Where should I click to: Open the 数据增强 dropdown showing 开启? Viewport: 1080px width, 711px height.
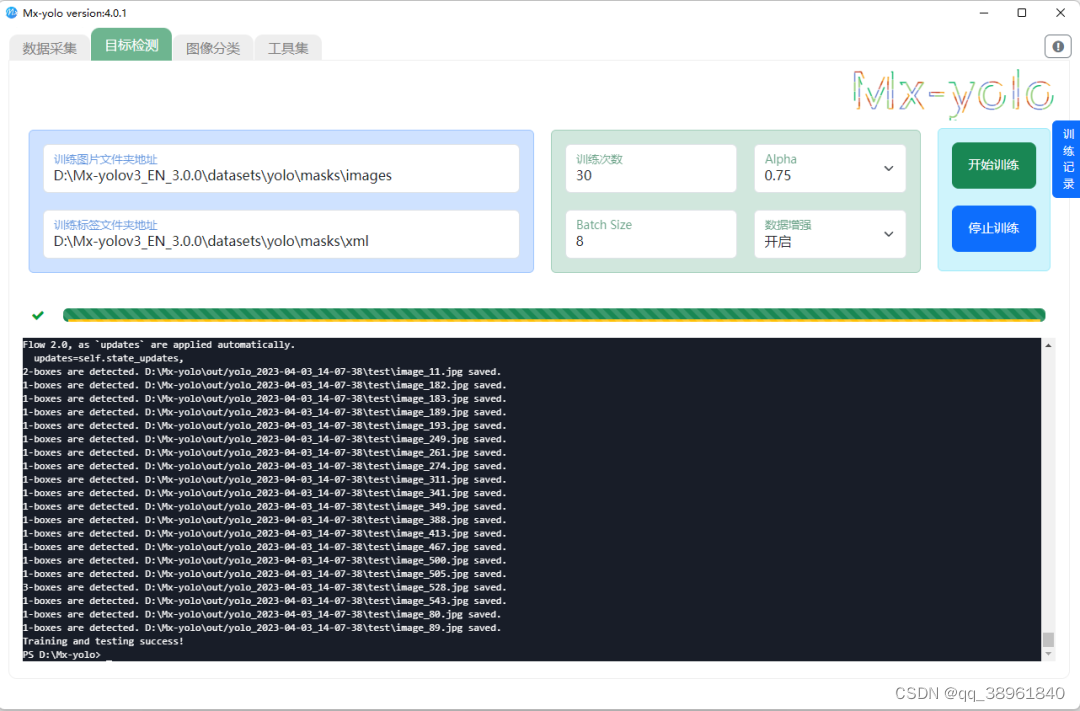(829, 234)
